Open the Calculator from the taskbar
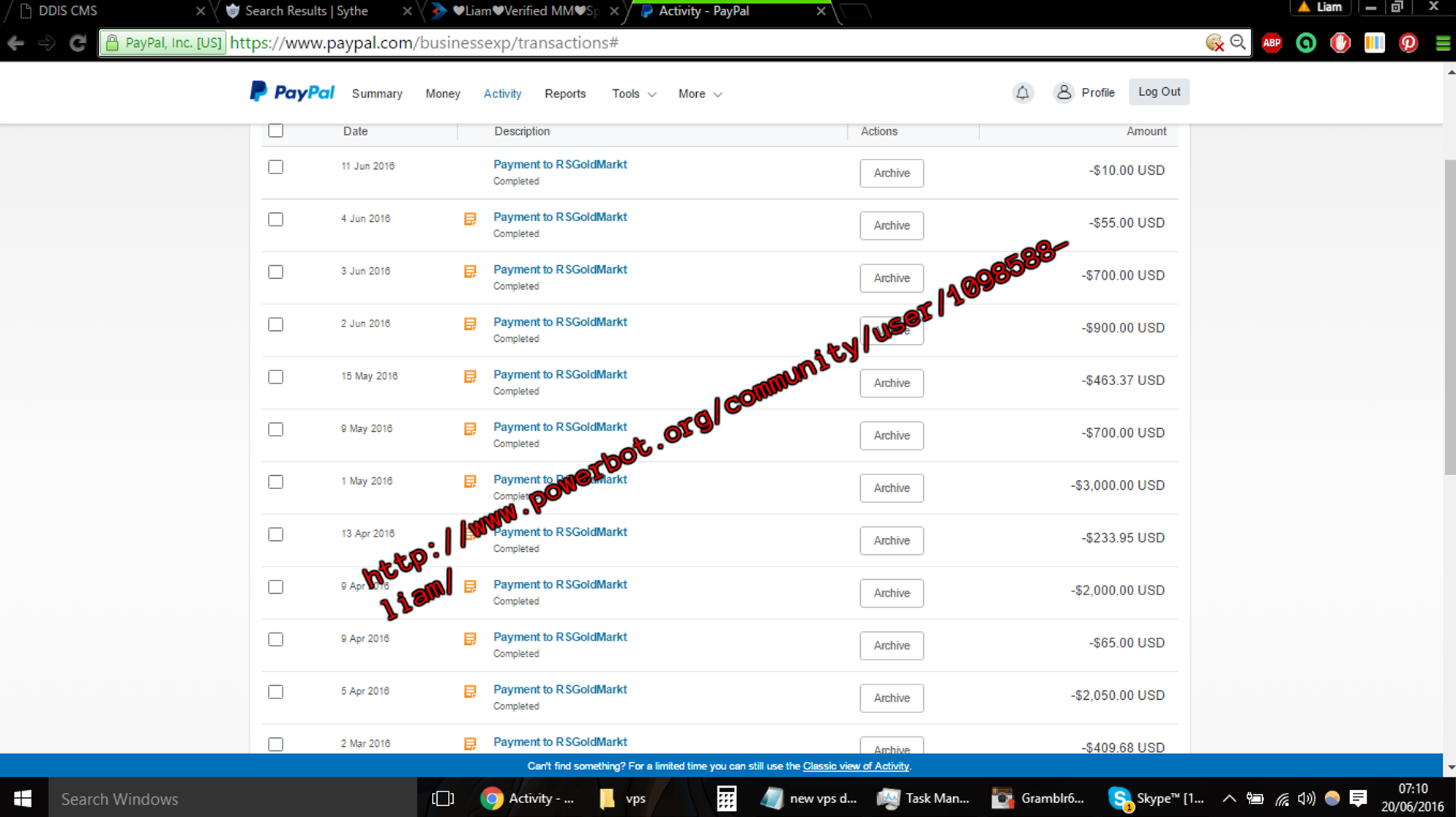This screenshot has width=1456, height=817. coord(726,798)
